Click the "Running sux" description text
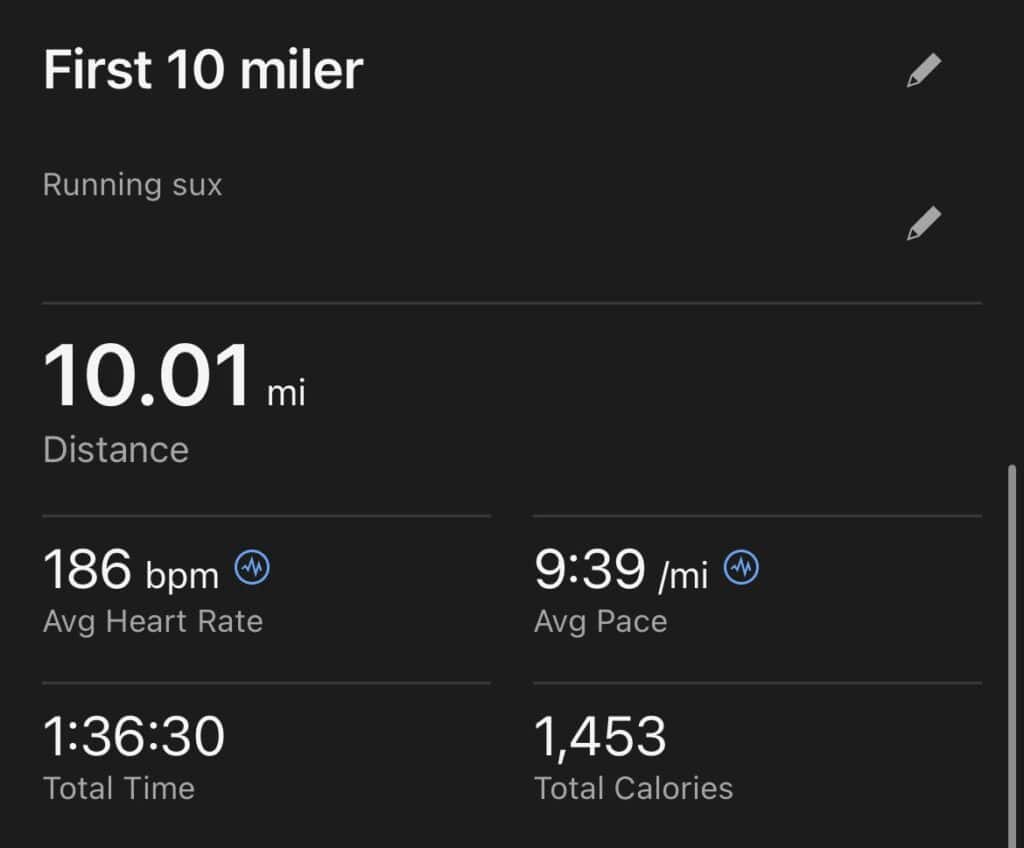The image size is (1024, 848). (132, 185)
